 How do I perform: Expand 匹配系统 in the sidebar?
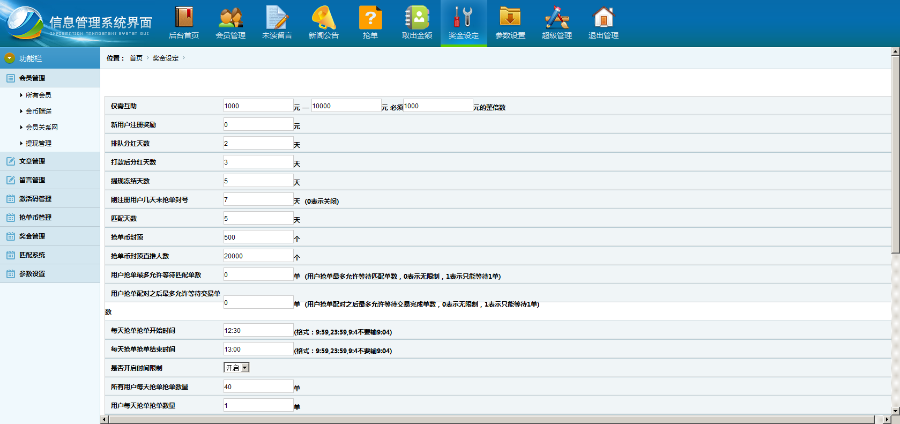pyautogui.click(x=50, y=255)
